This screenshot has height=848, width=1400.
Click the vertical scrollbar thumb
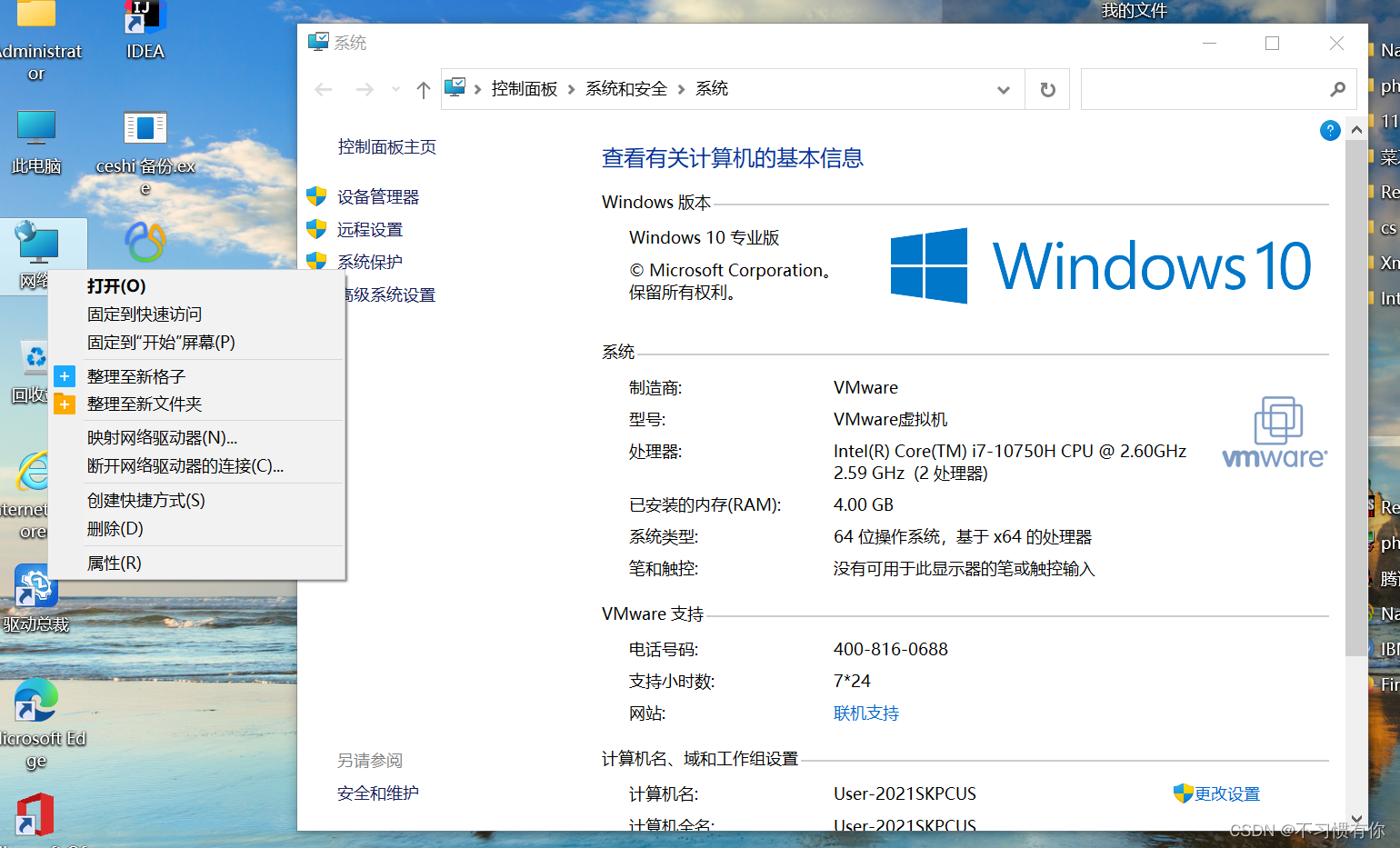(1356, 397)
